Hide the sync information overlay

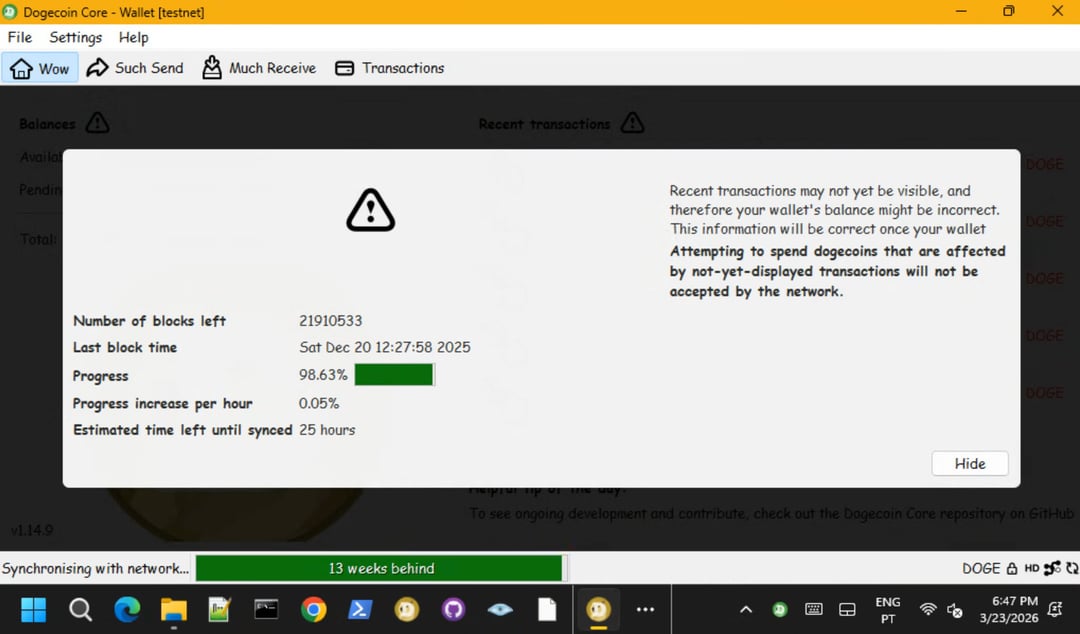tap(969, 463)
